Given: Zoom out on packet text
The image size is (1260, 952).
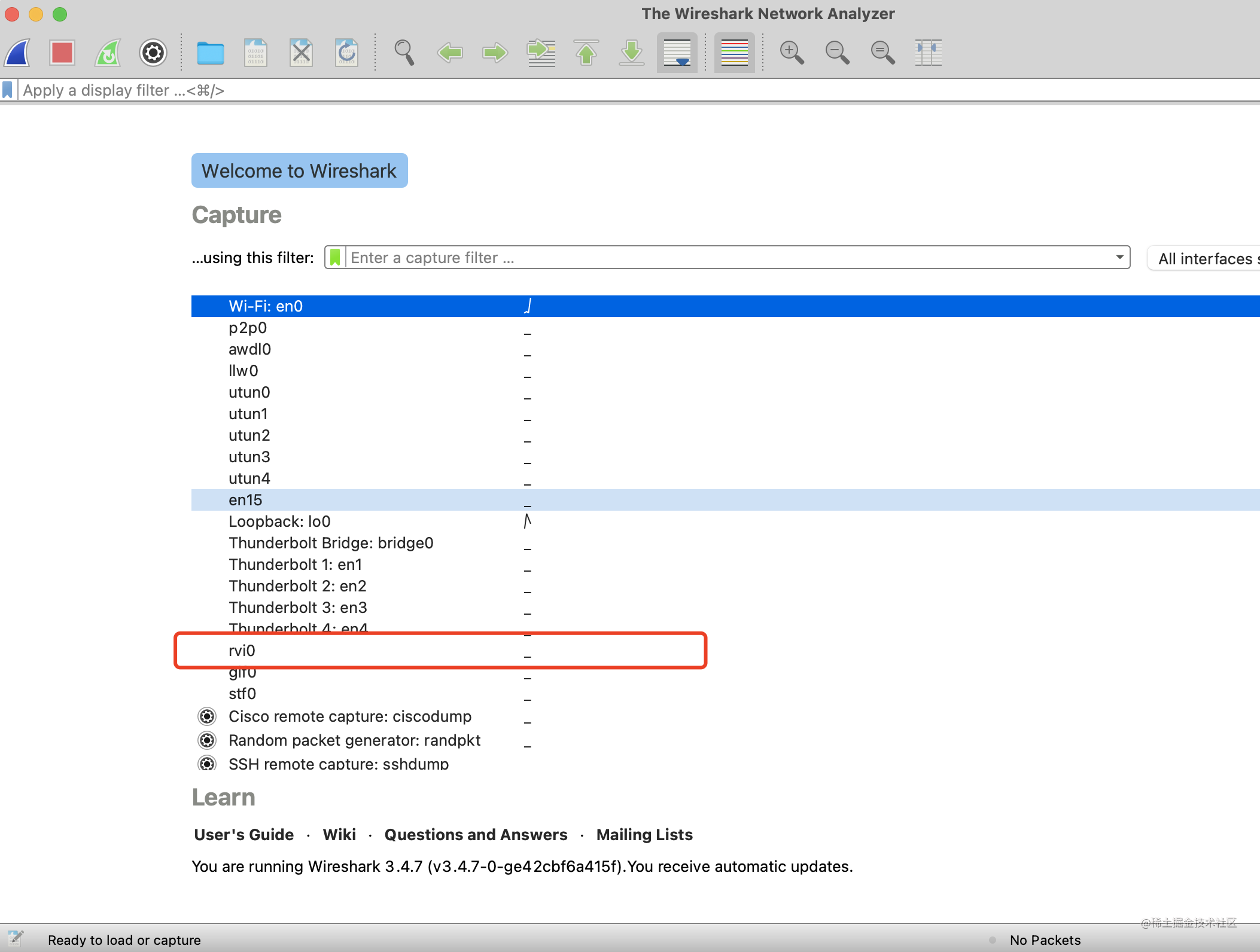Looking at the screenshot, I should click(838, 53).
